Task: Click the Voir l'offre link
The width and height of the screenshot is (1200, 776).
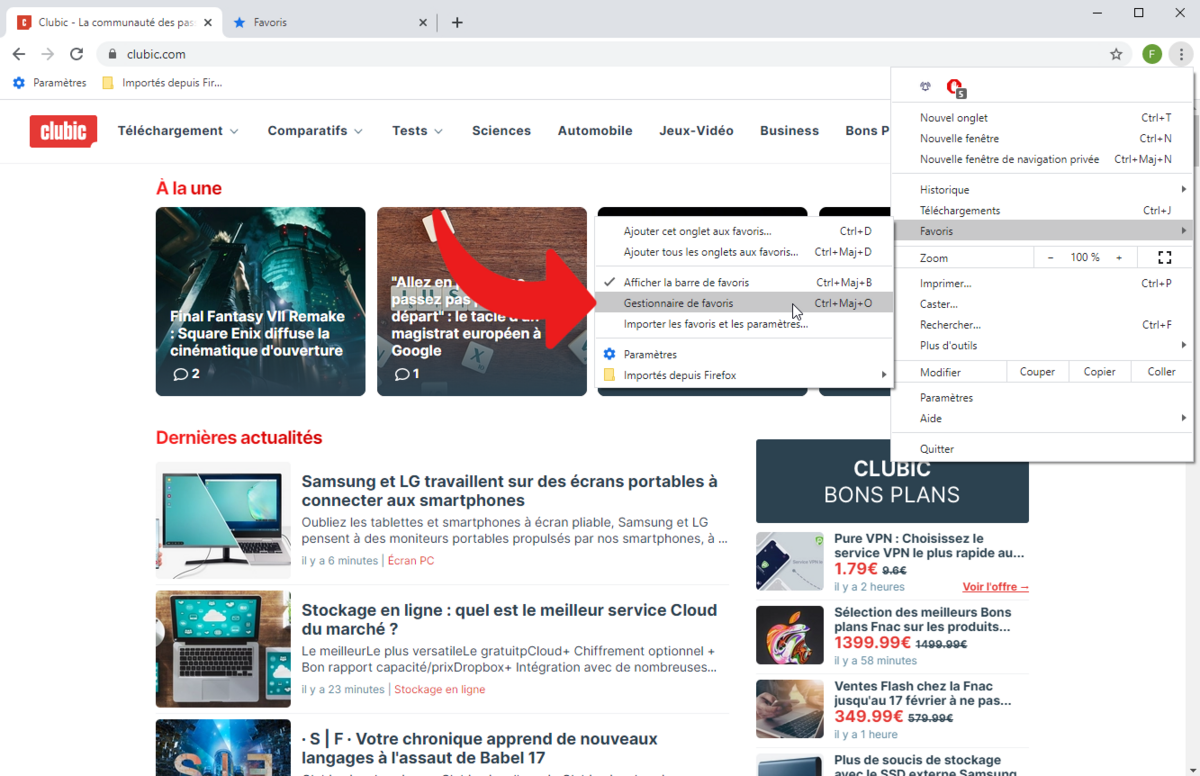Action: 995,587
